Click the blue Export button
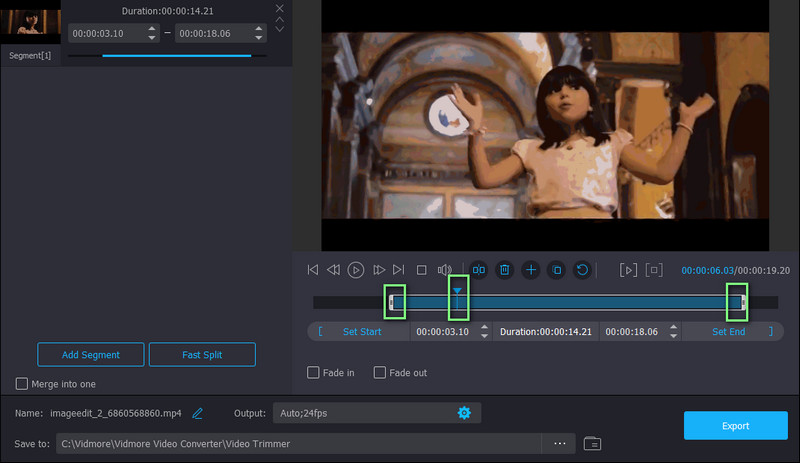Viewport: 800px width, 463px height. pyautogui.click(x=735, y=426)
